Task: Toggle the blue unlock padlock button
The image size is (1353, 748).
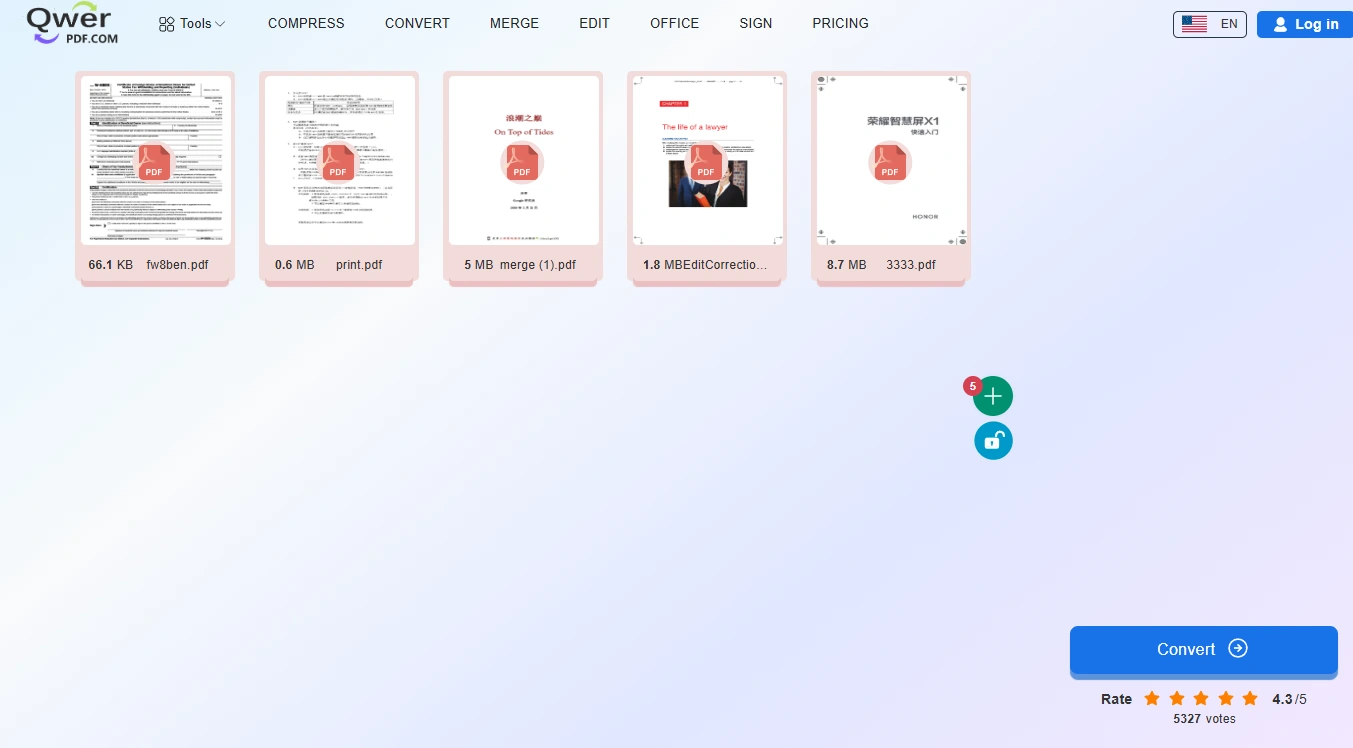Action: [993, 441]
